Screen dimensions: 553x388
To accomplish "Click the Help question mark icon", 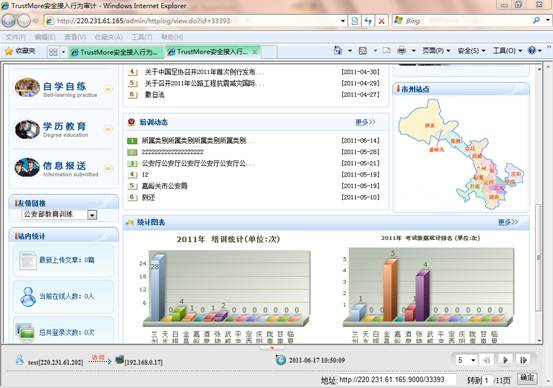I will (531, 50).
